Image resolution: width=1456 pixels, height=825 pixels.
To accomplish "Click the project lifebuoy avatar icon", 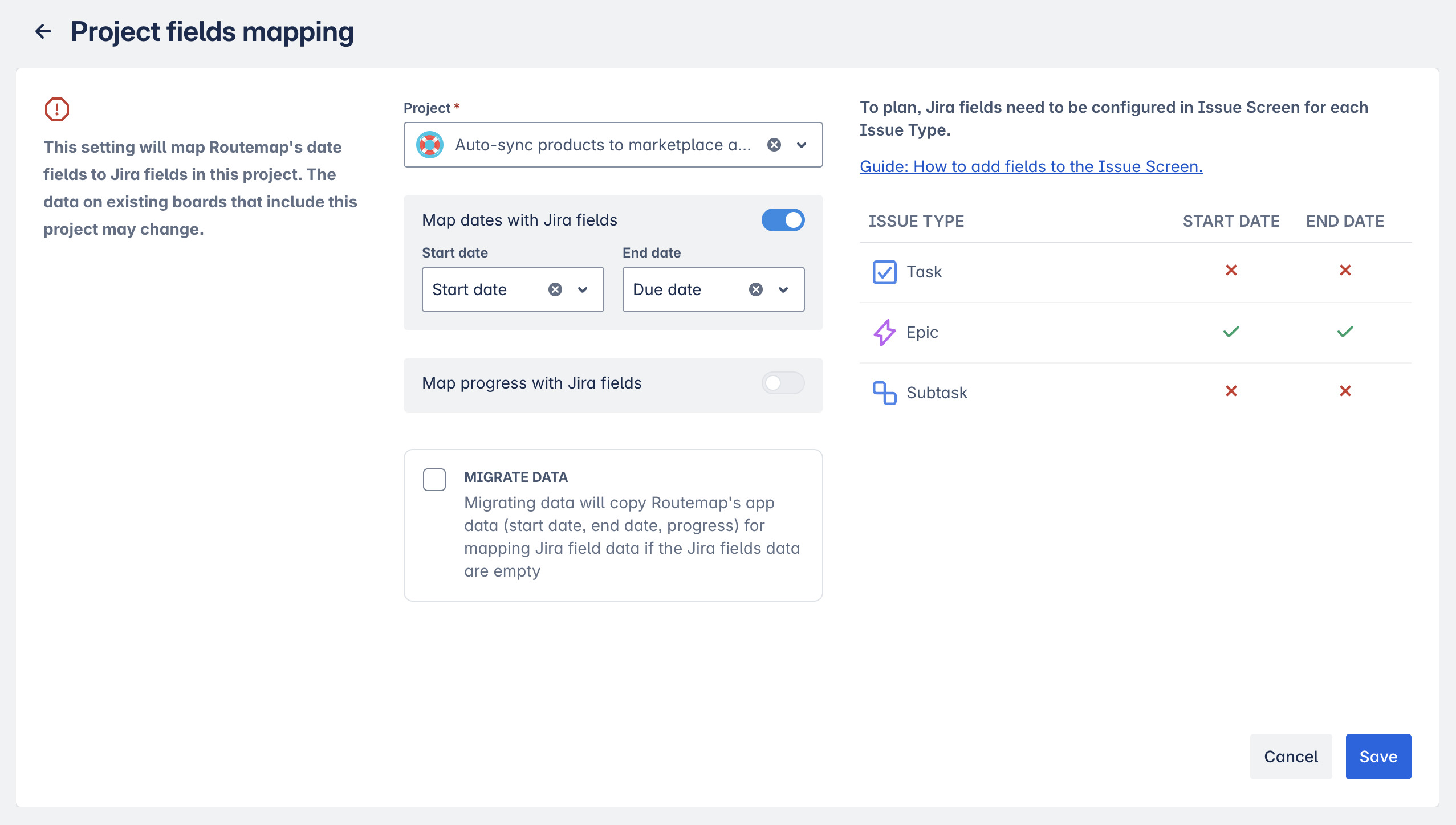I will click(430, 145).
